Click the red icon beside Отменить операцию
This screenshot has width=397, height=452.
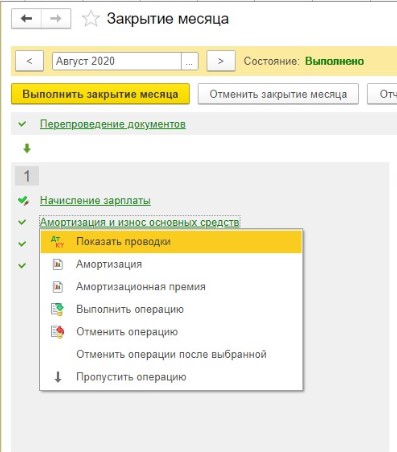pos(57,332)
